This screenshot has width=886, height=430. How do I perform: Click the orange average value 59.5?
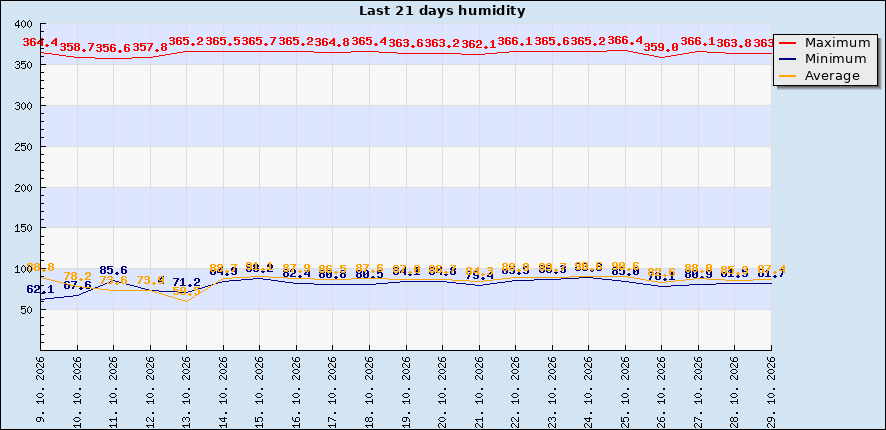pos(187,292)
